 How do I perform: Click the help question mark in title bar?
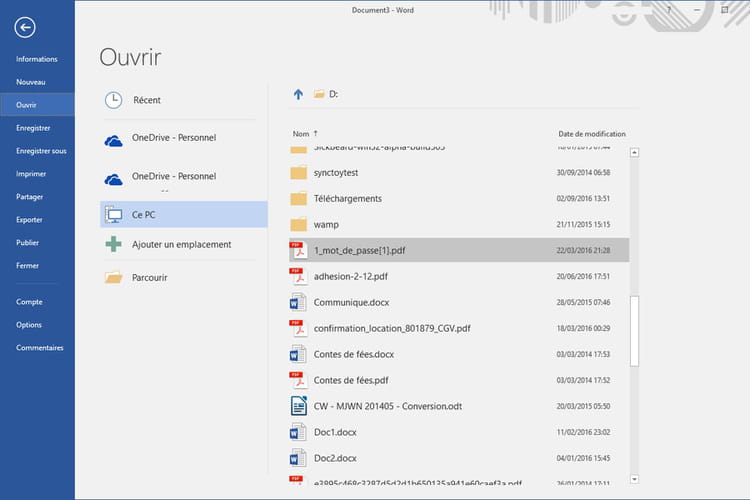(x=669, y=10)
